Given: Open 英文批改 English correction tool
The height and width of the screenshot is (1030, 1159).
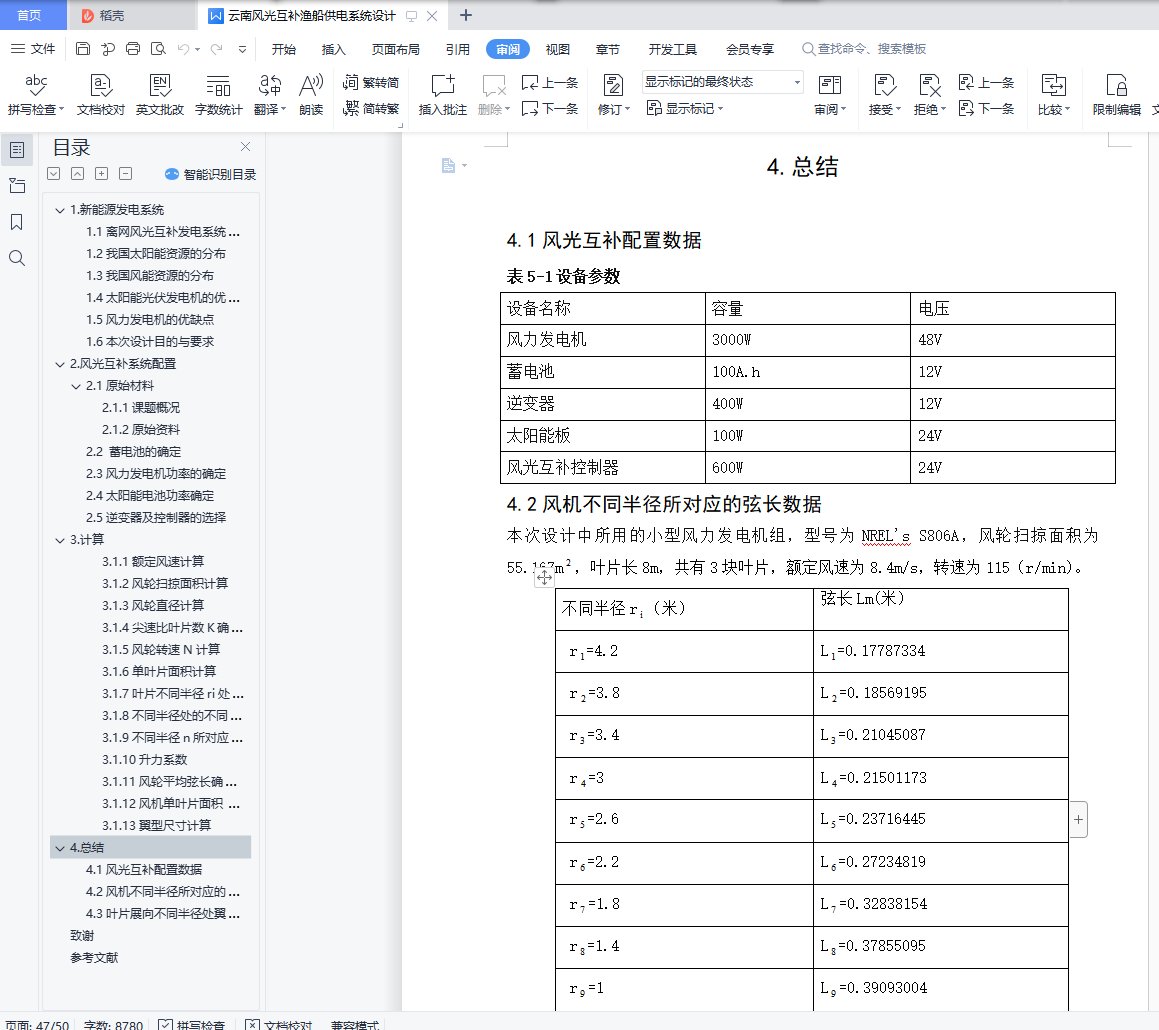Looking at the screenshot, I should 160,95.
